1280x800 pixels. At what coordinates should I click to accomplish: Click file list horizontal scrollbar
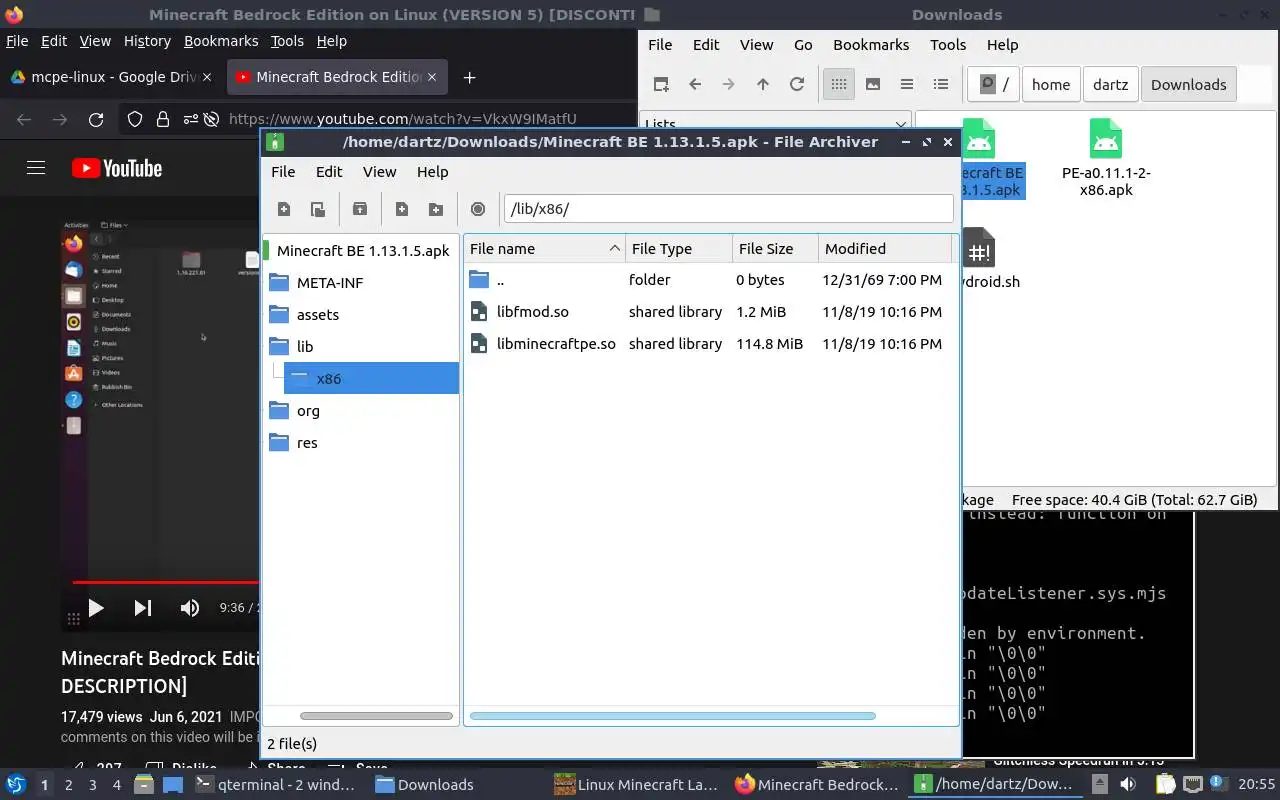[x=672, y=716]
